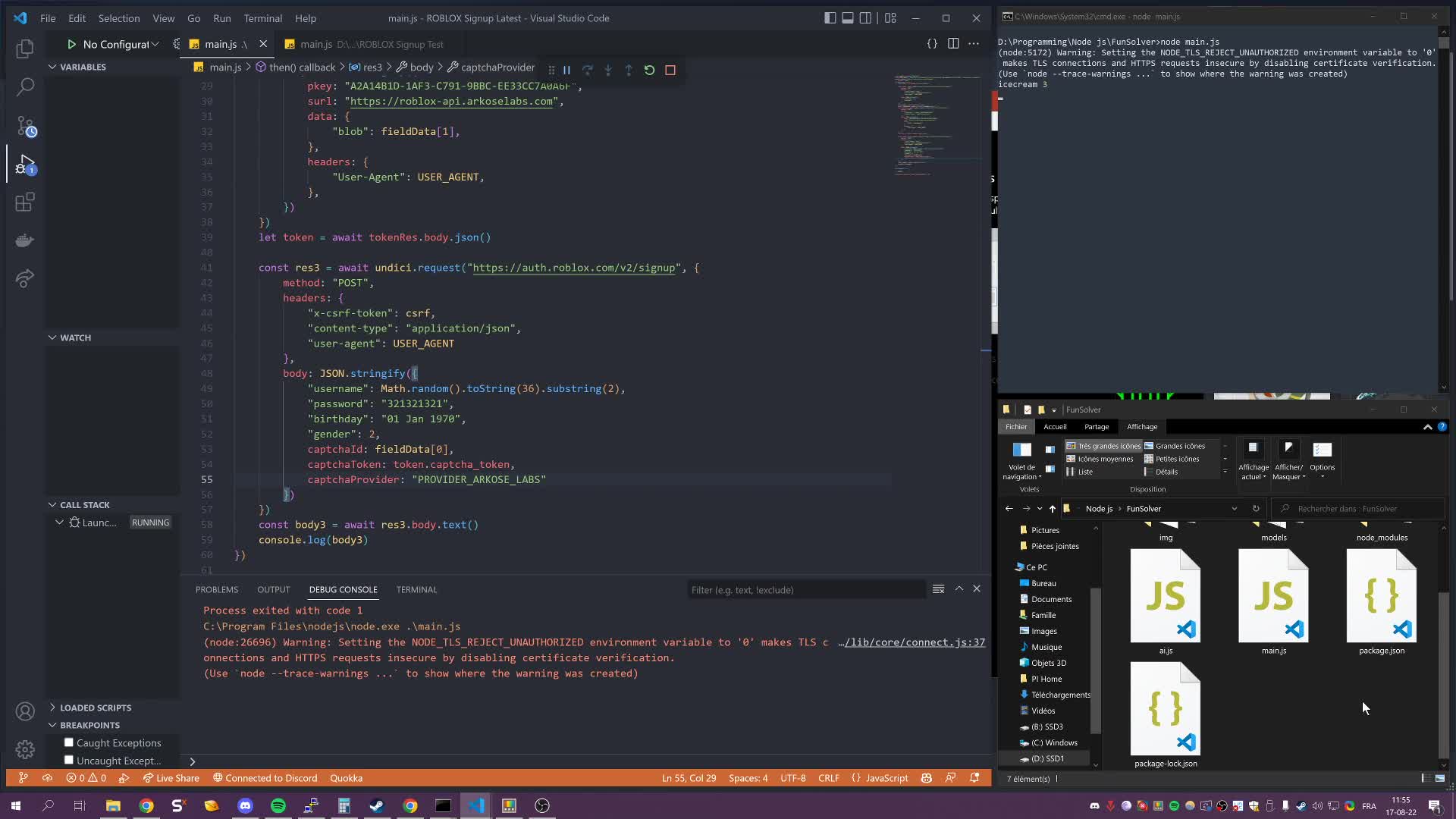Collapse the Call Stack section
The height and width of the screenshot is (819, 1456).
tap(52, 504)
